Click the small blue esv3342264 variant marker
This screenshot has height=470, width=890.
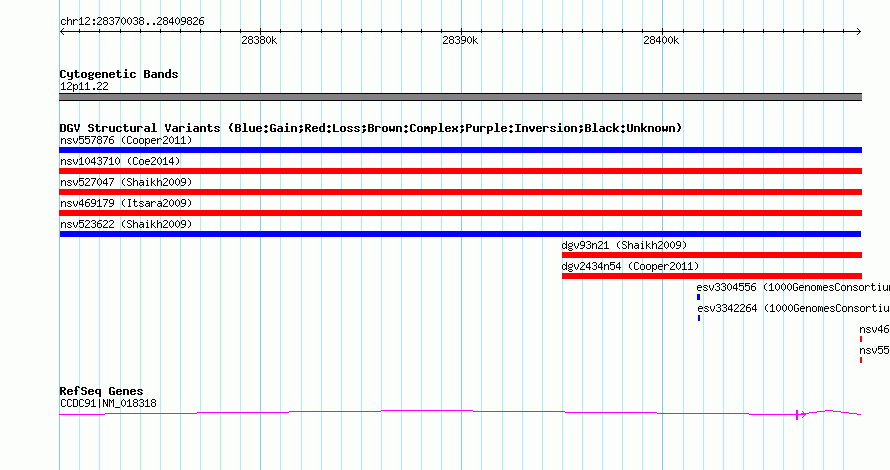coord(699,318)
